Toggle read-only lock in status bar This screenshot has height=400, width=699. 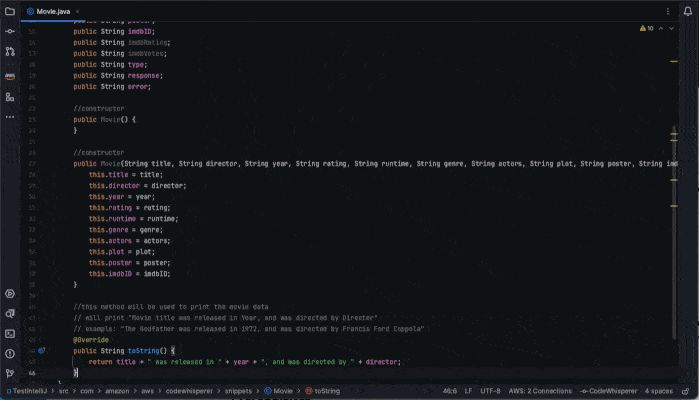(x=686, y=392)
